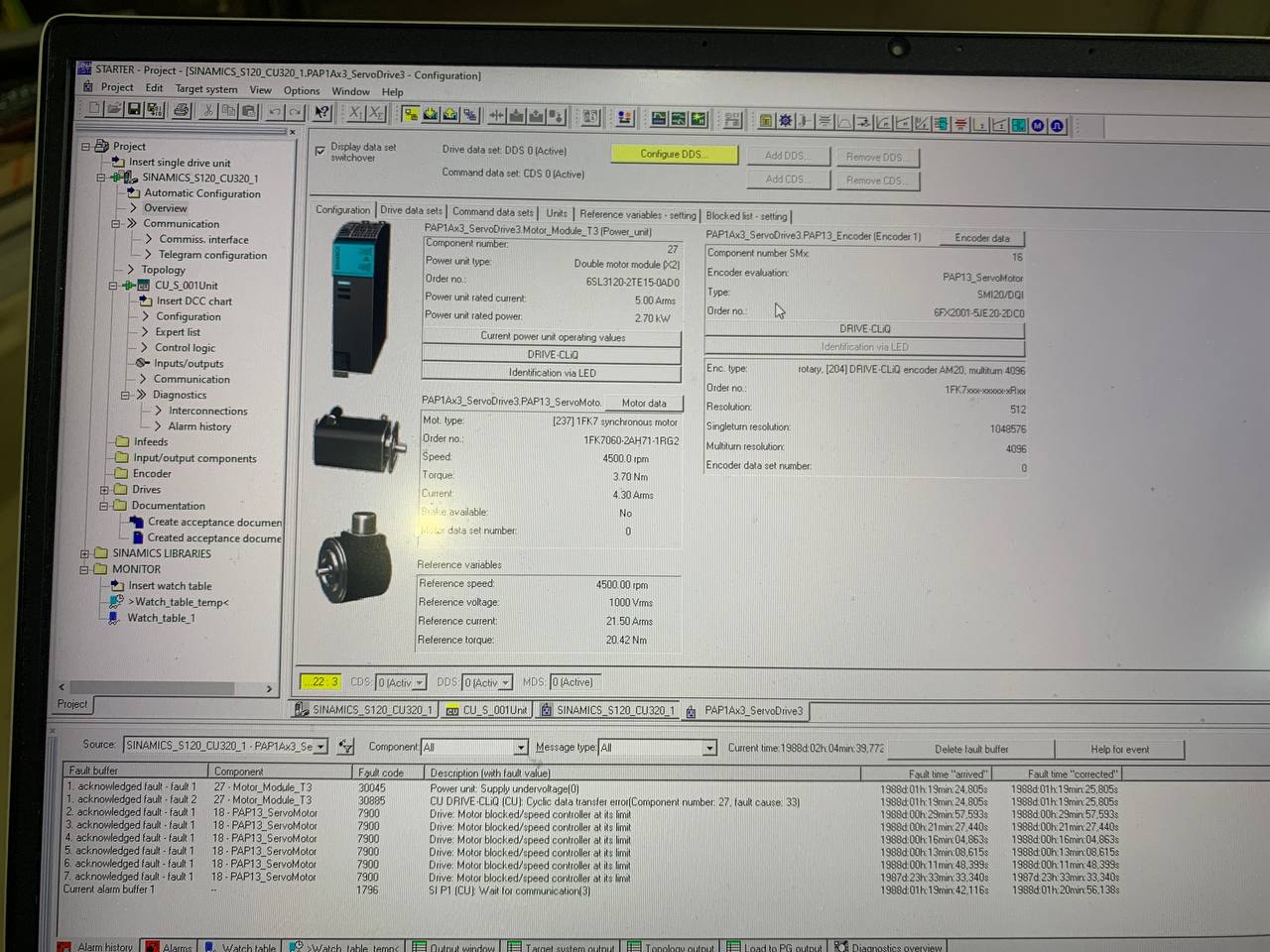The width and height of the screenshot is (1270, 952).
Task: Expand the Drives folder node
Action: (104, 490)
